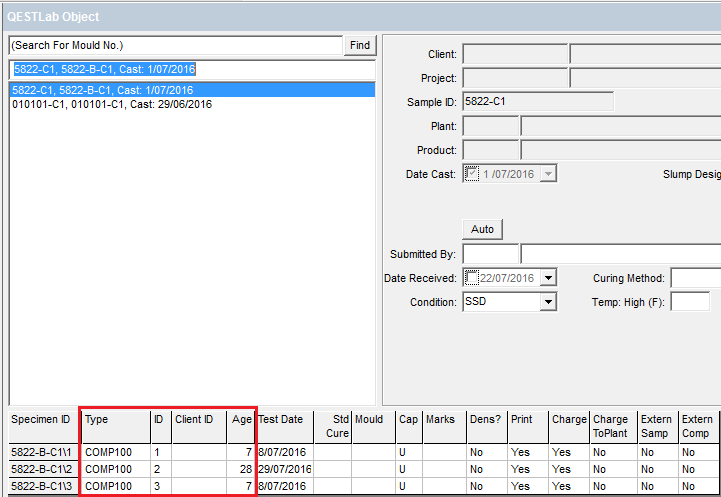Expand the Condition SSD dropdown
721x497 pixels.
point(548,302)
